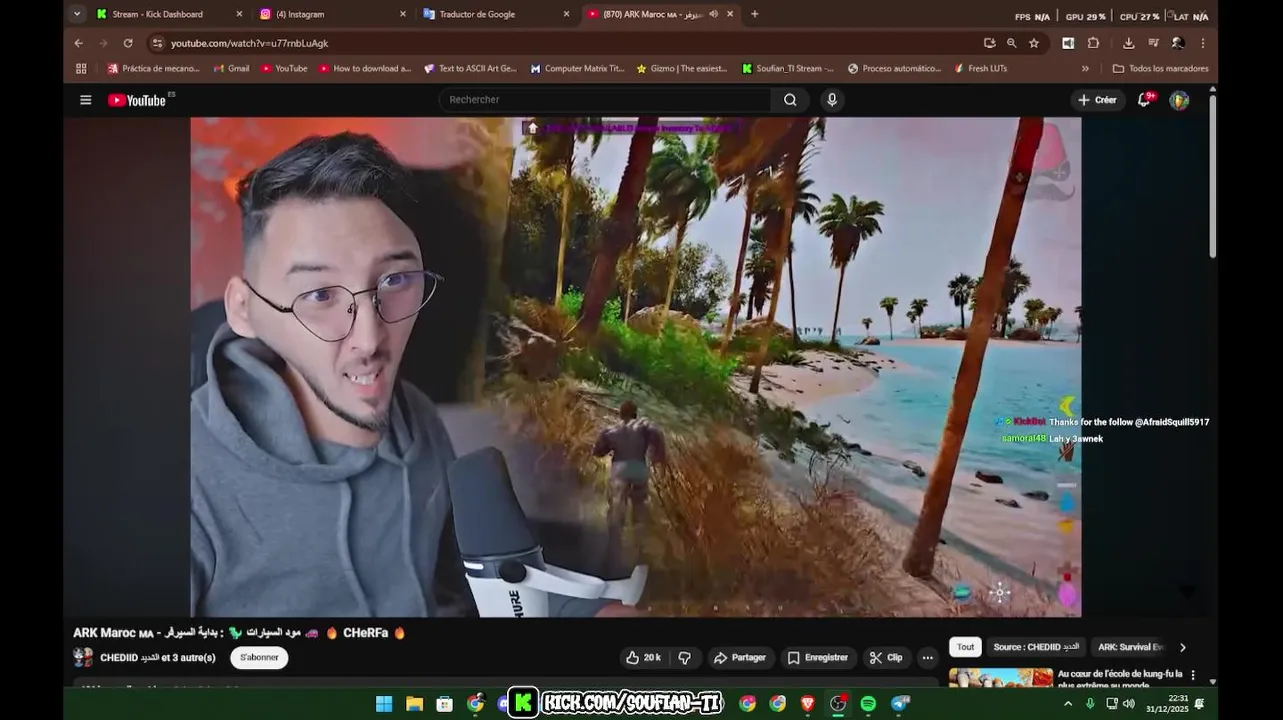Open the Fresh LUTs bookmark
Screen dimensions: 1283x720
[x=980, y=69]
